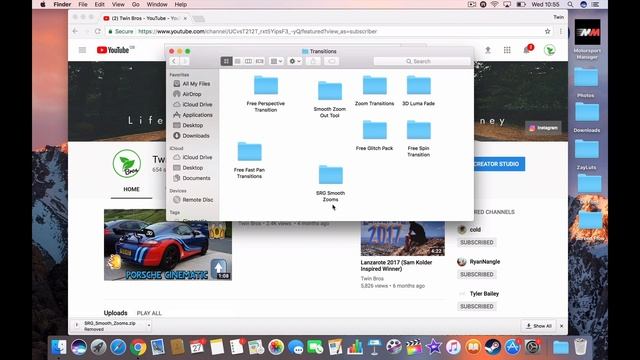Open the YouTube account avatar
The image size is (640, 360).
550,50
